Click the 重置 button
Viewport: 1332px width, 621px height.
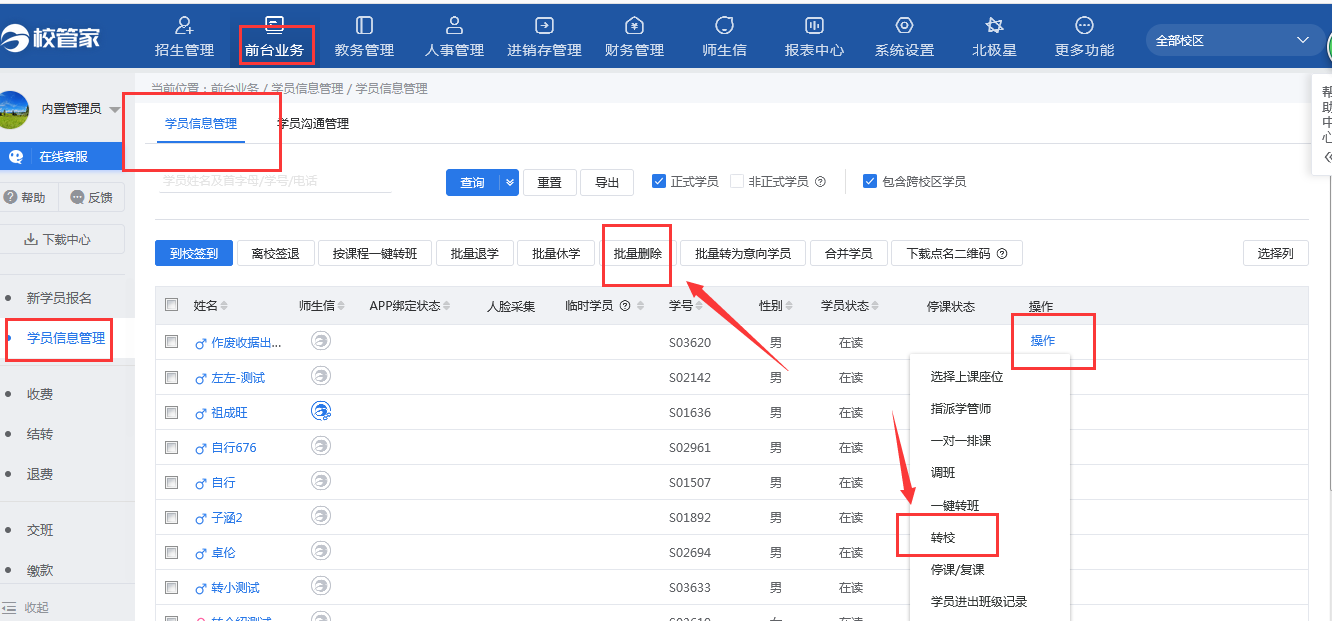[x=549, y=182]
